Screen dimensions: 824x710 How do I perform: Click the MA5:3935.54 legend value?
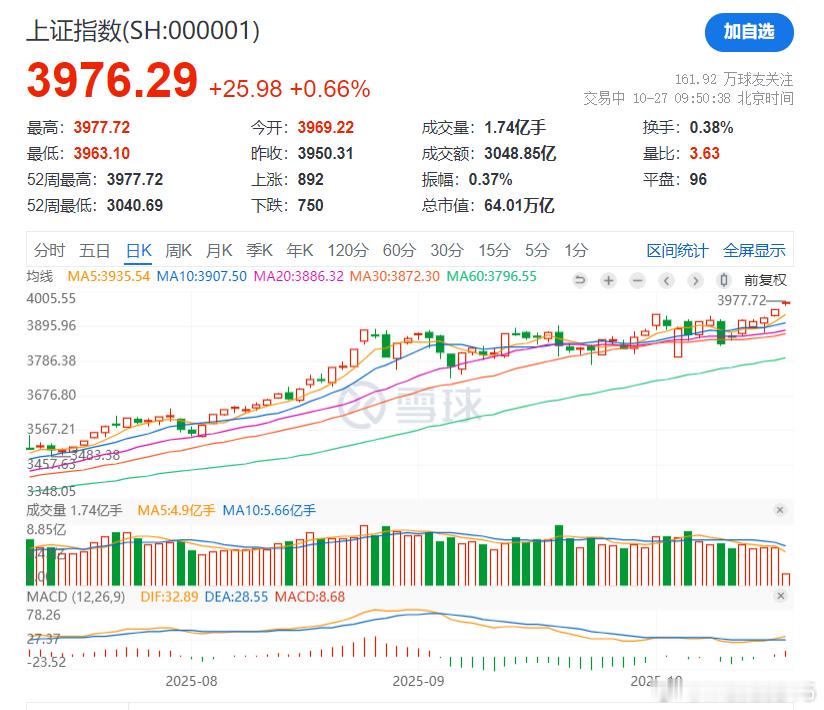coord(109,276)
